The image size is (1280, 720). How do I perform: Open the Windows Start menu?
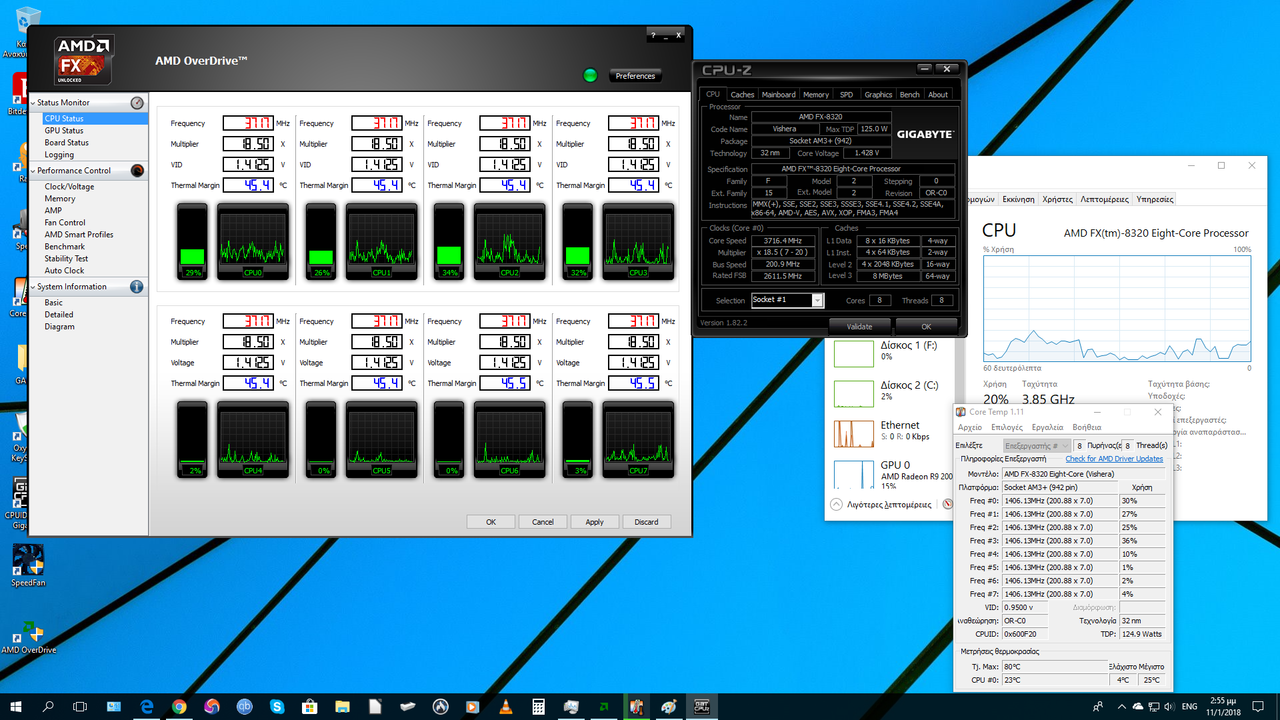(x=16, y=706)
